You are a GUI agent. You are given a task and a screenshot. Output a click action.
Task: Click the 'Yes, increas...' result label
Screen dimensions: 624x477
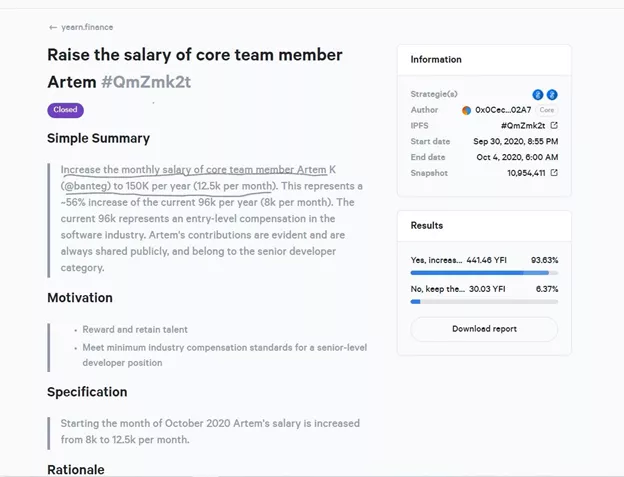tap(436, 260)
